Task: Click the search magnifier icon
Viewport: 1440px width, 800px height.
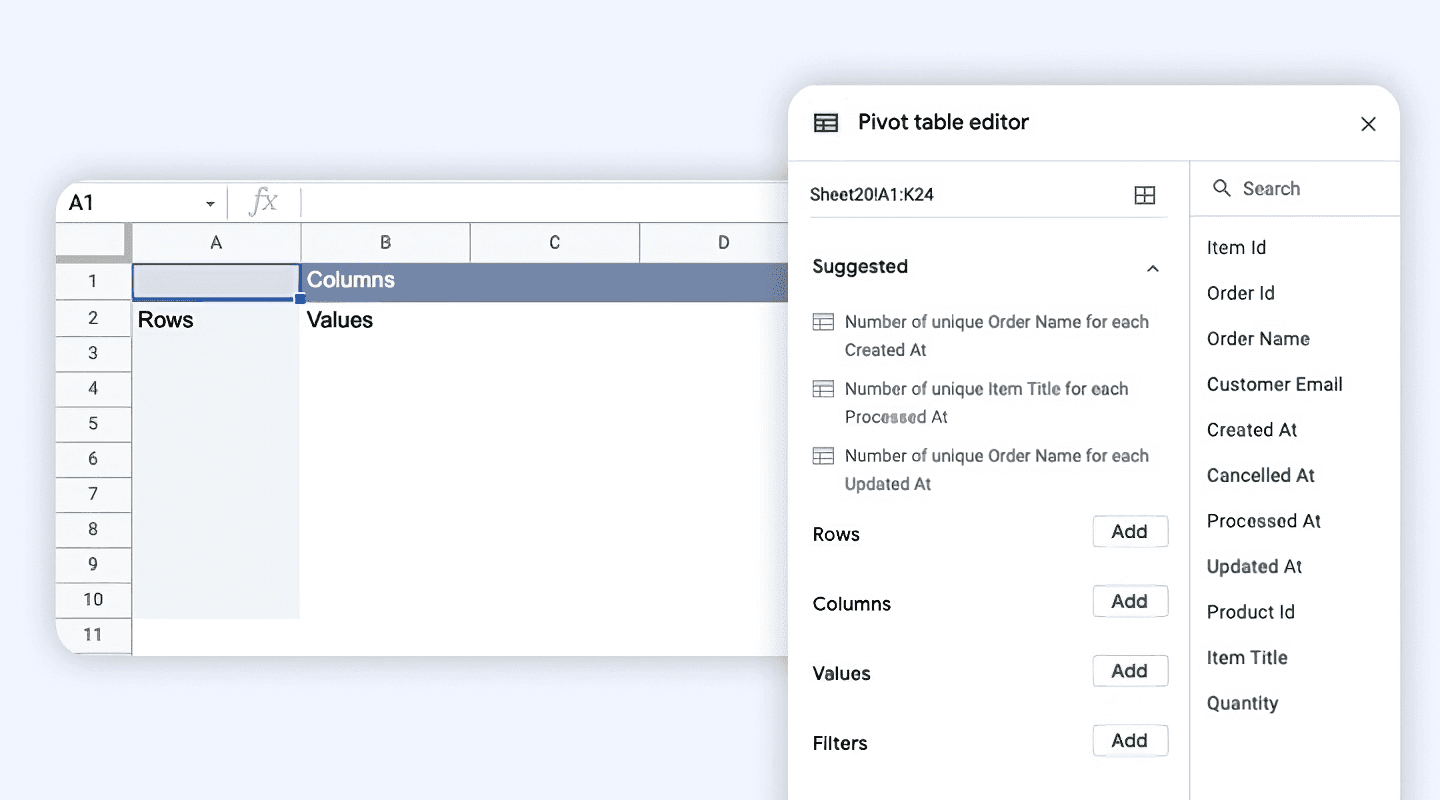Action: pos(1221,188)
